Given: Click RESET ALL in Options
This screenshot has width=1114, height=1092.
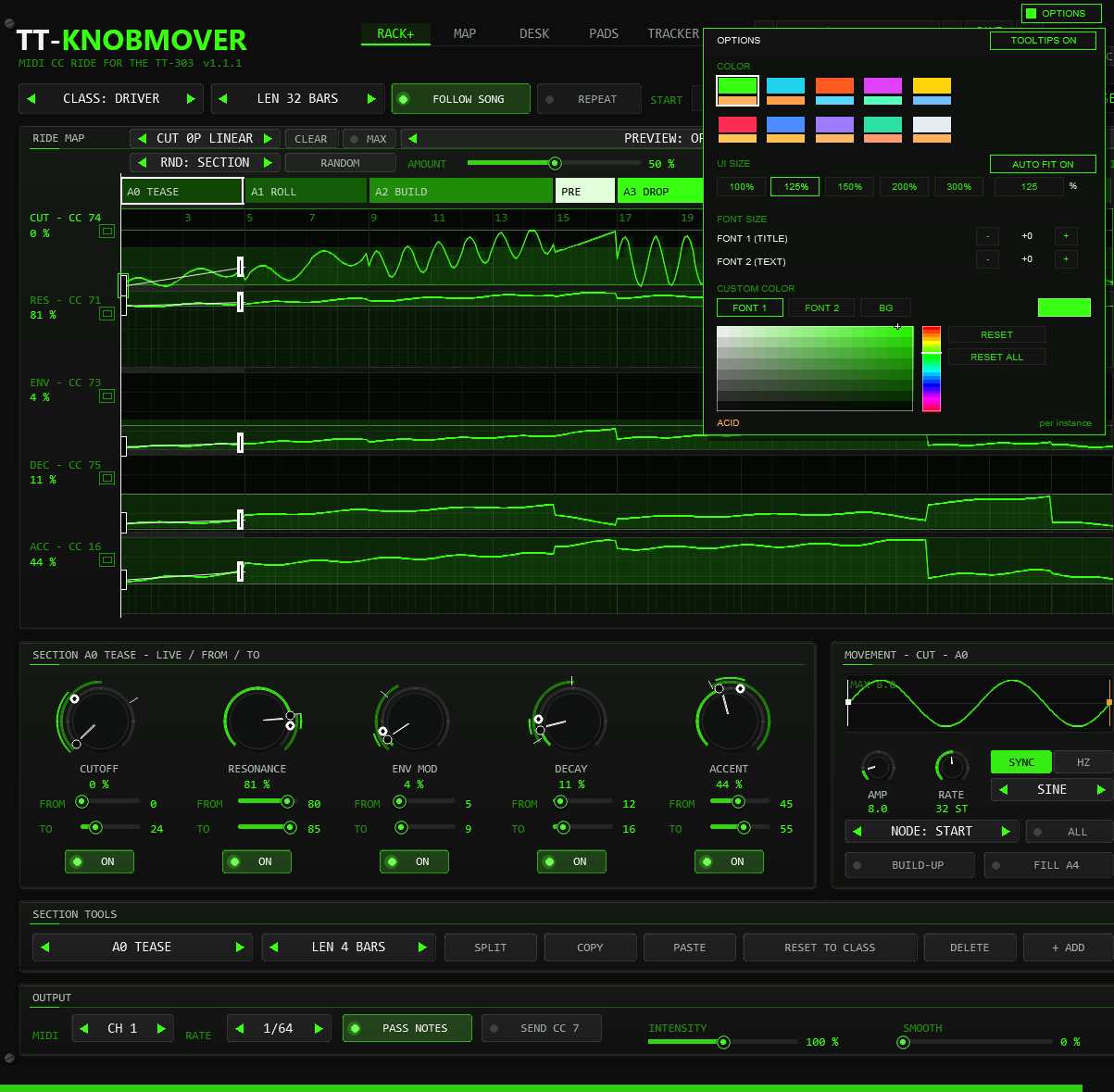Looking at the screenshot, I should pos(996,358).
